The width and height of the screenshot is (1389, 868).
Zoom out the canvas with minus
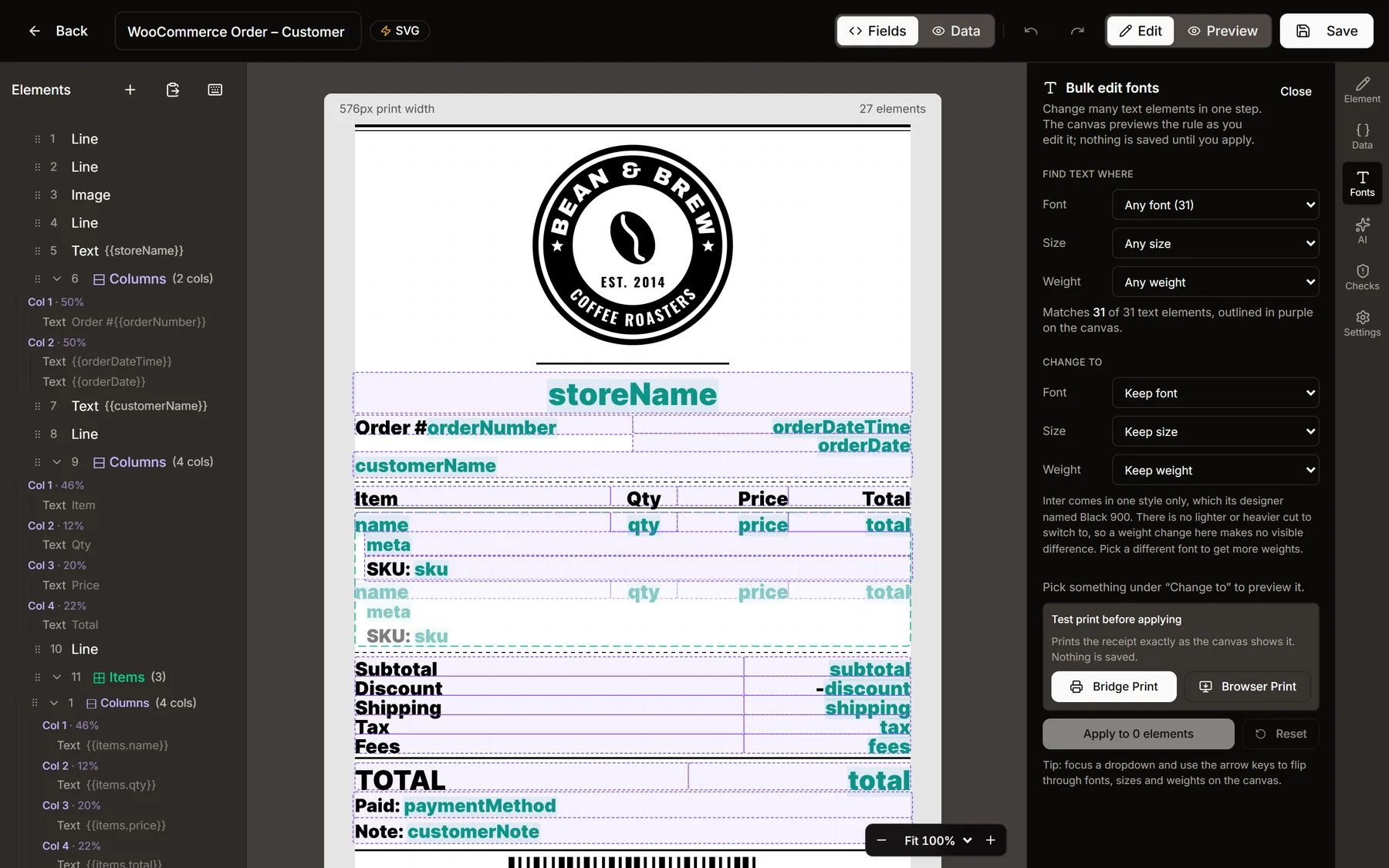(x=881, y=840)
